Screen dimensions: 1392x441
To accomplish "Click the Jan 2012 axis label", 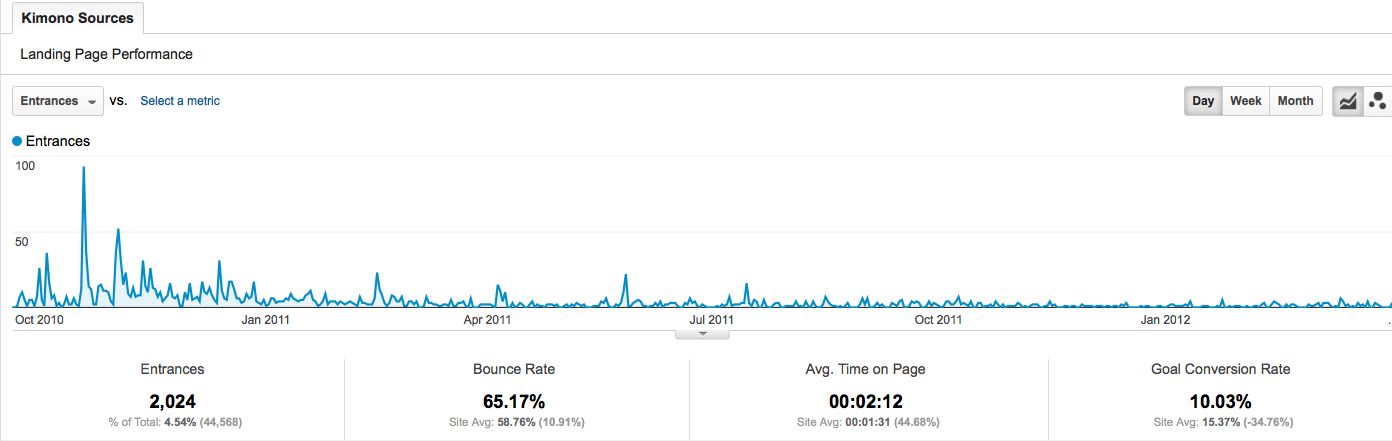I will (1165, 320).
